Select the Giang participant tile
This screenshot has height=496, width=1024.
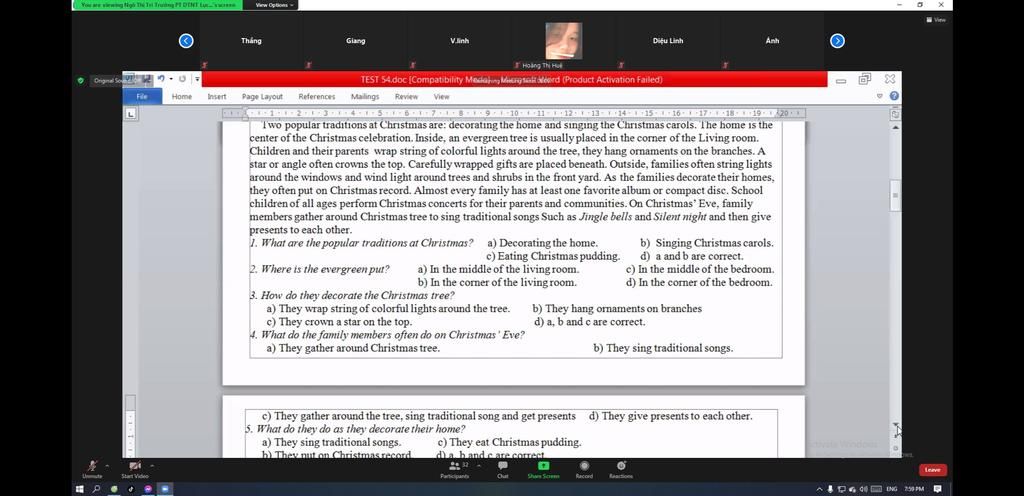tap(355, 41)
